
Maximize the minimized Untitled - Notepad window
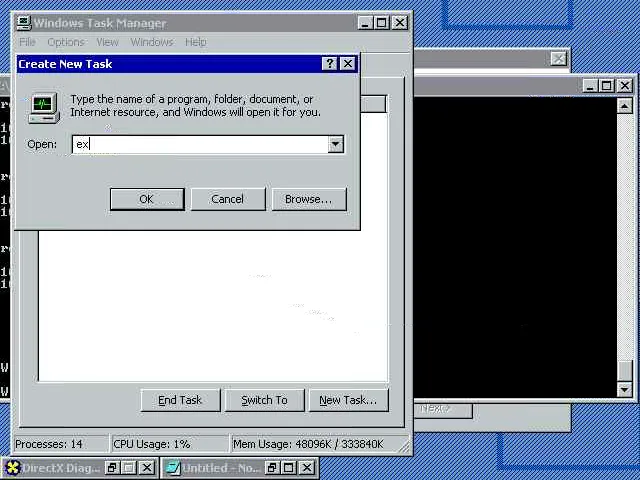tap(289, 468)
